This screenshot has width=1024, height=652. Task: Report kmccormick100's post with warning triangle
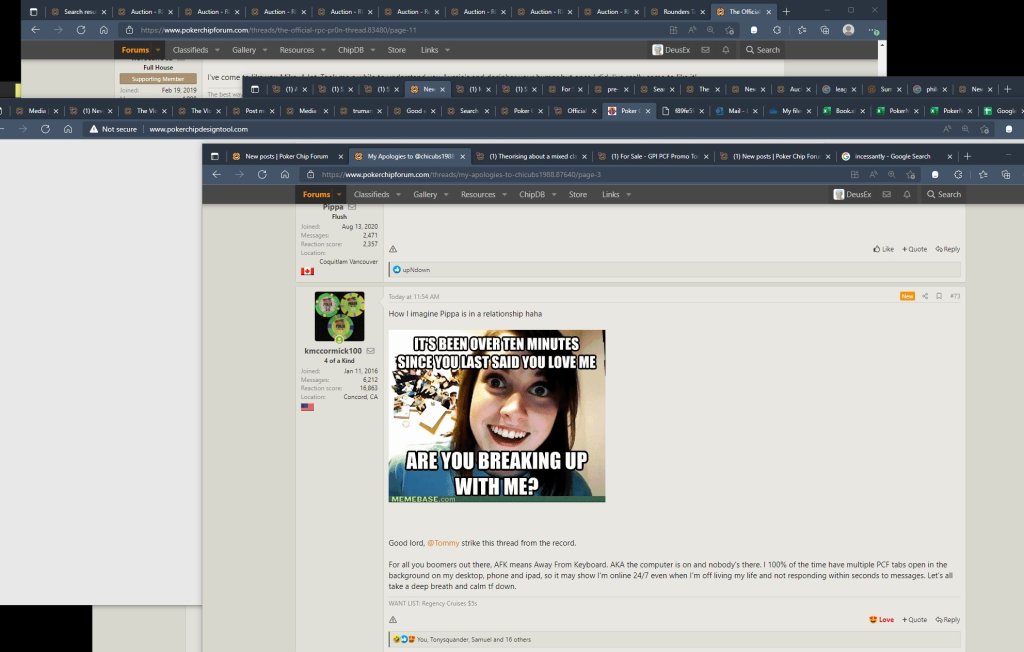coord(393,619)
